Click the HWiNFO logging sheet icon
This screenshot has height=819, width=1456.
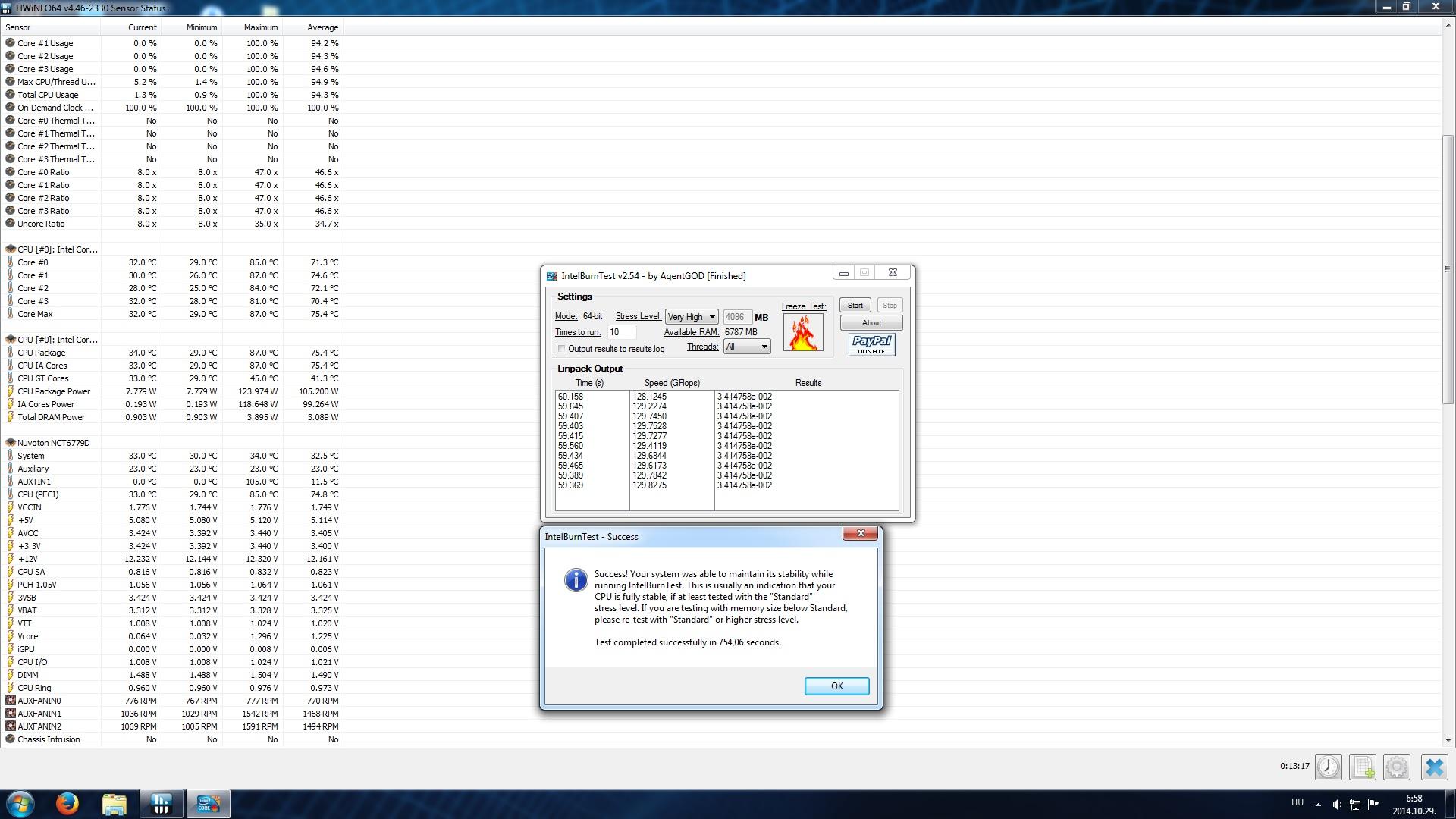(1363, 767)
